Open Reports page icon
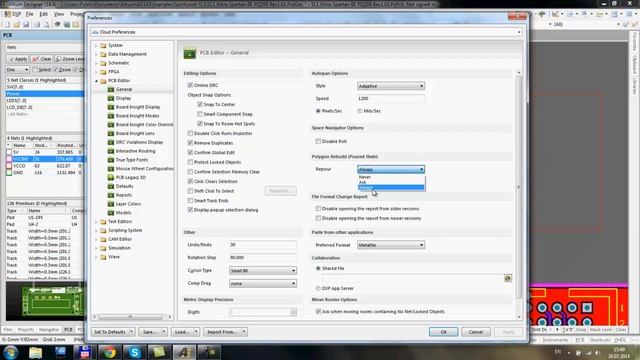Screen dimensions: 640x360 click(x=111, y=195)
